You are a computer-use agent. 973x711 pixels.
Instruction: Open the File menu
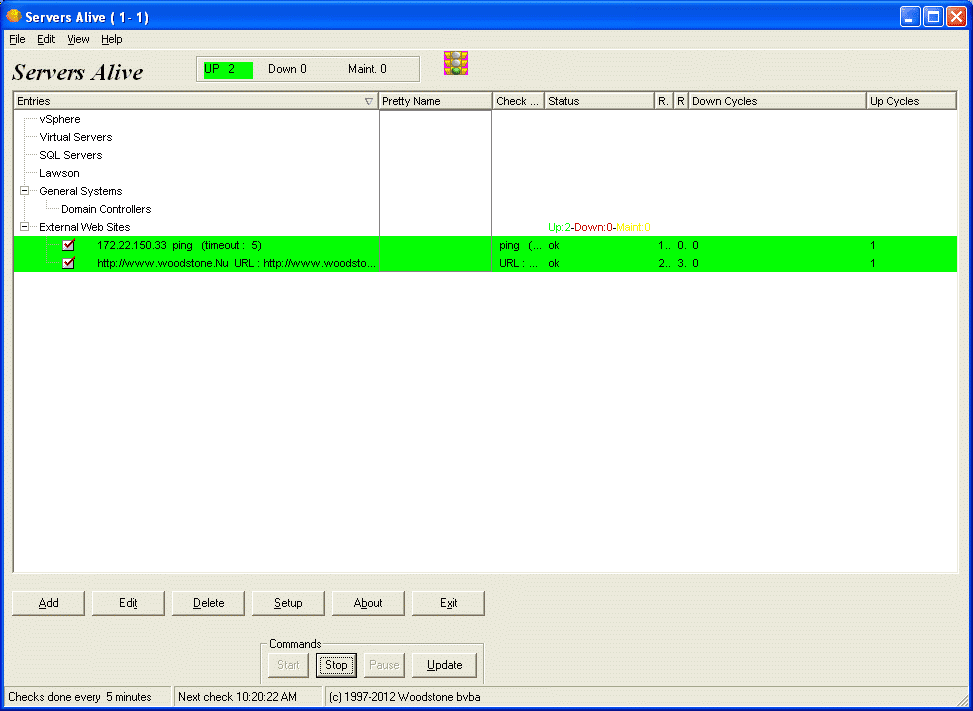[17, 39]
